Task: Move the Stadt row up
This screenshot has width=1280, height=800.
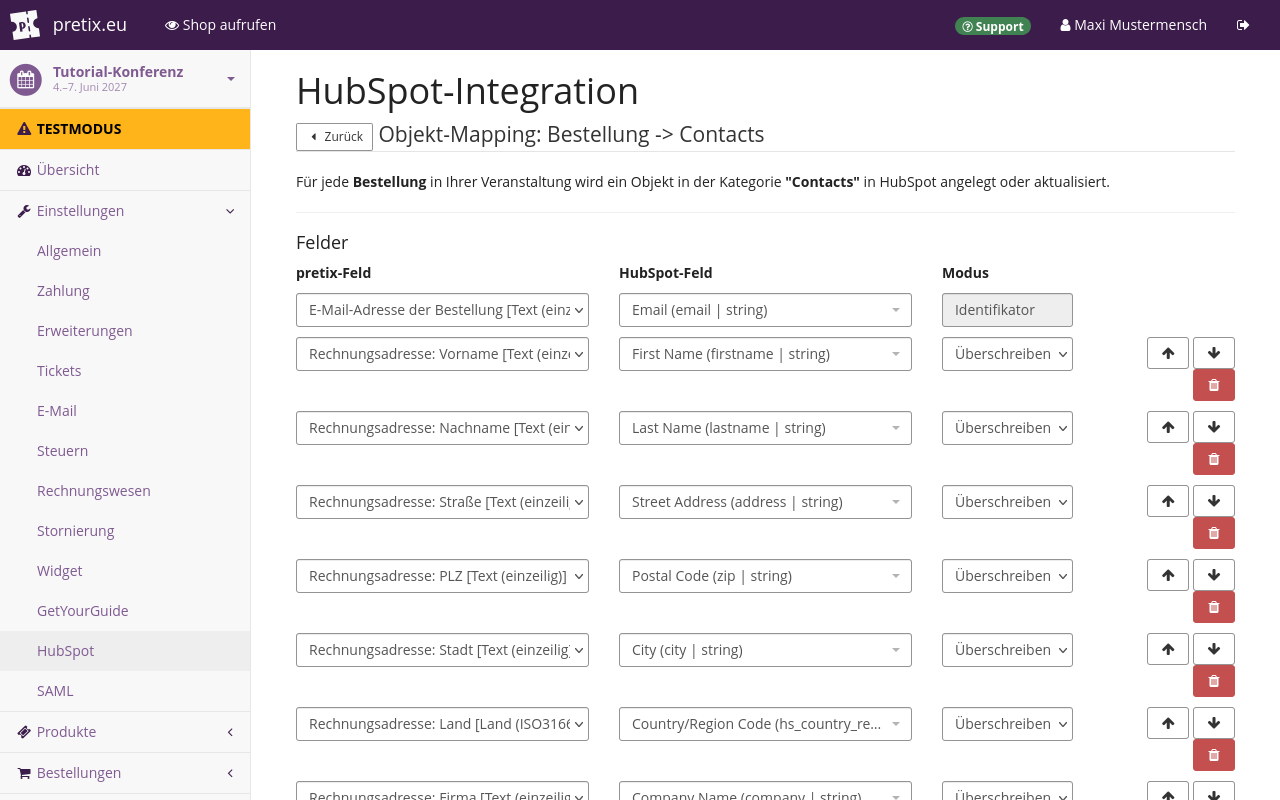Action: click(x=1168, y=649)
